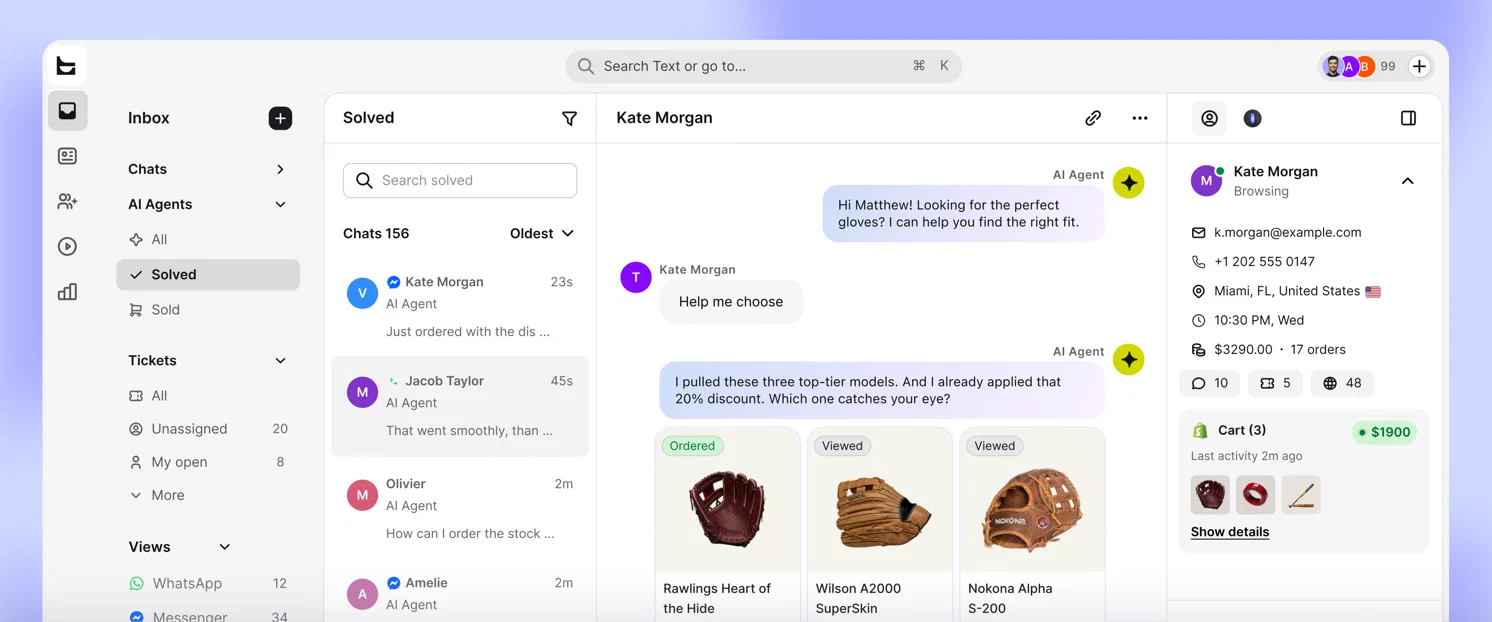Collapse the Views section chevron
This screenshot has height=622, width=1492.
click(224, 547)
